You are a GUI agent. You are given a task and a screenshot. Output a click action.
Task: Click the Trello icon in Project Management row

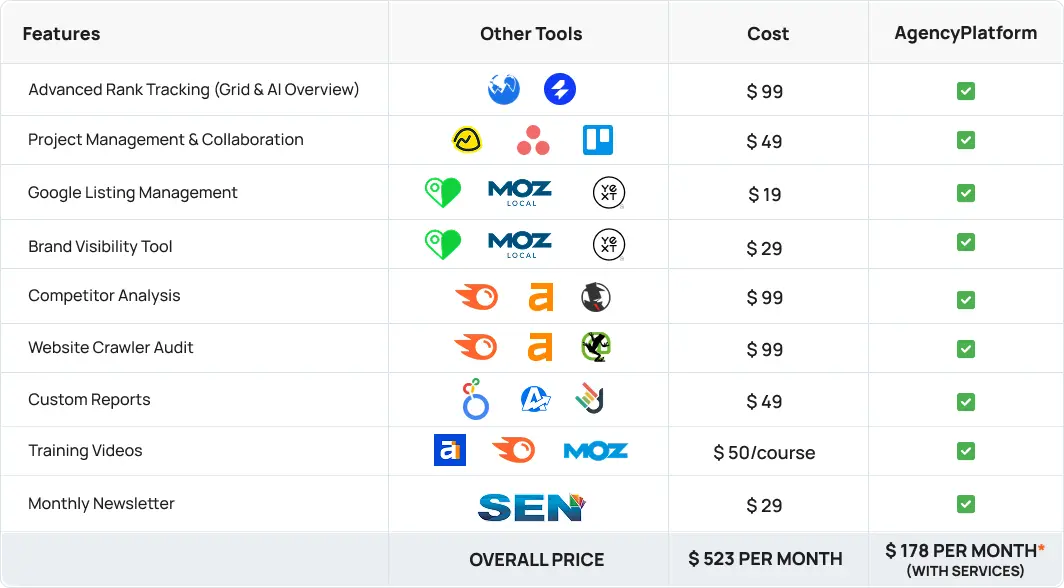tap(598, 140)
